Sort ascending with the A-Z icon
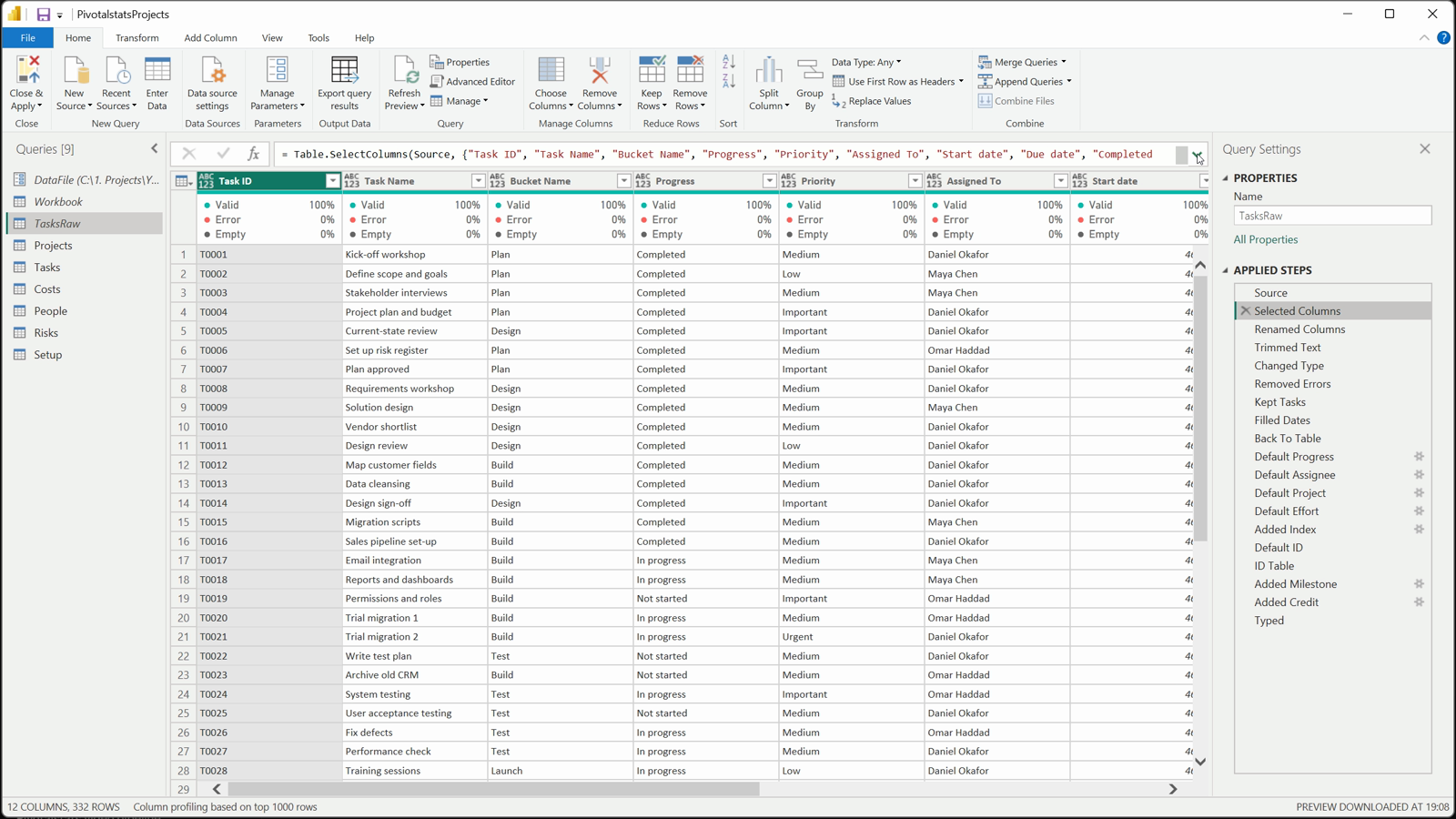The height and width of the screenshot is (819, 1456). coord(729,62)
